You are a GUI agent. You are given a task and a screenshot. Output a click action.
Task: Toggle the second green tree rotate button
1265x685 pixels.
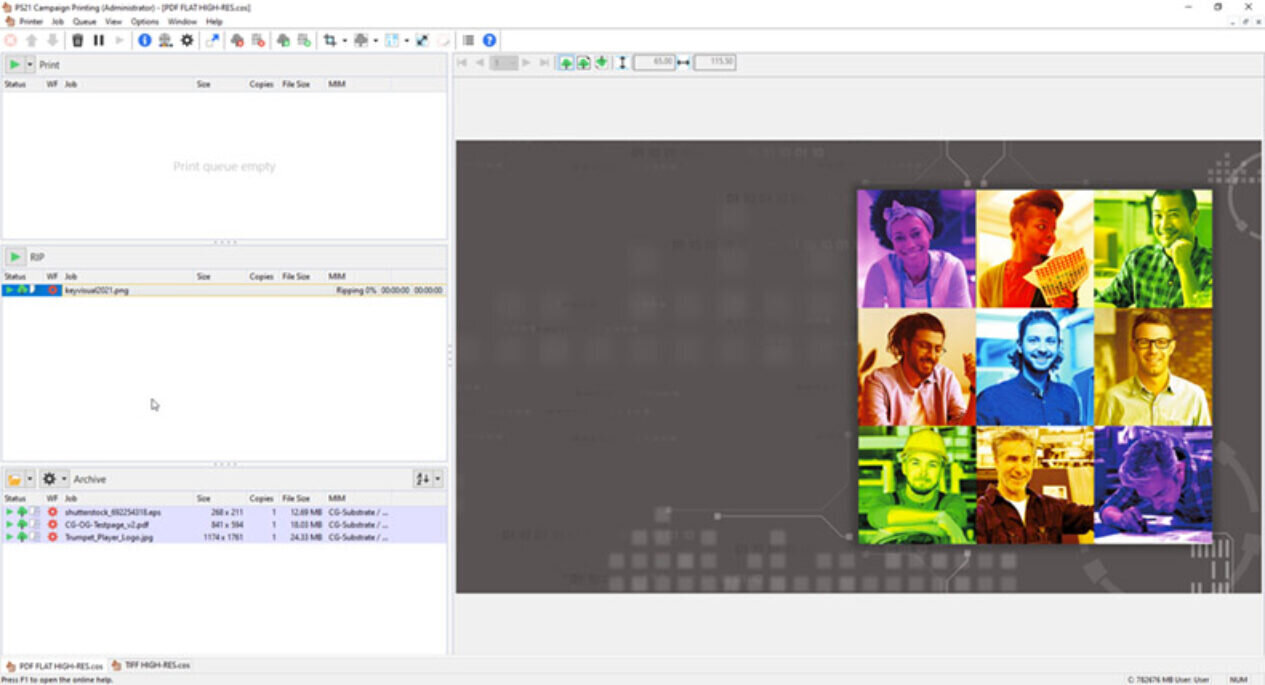pyautogui.click(x=583, y=63)
